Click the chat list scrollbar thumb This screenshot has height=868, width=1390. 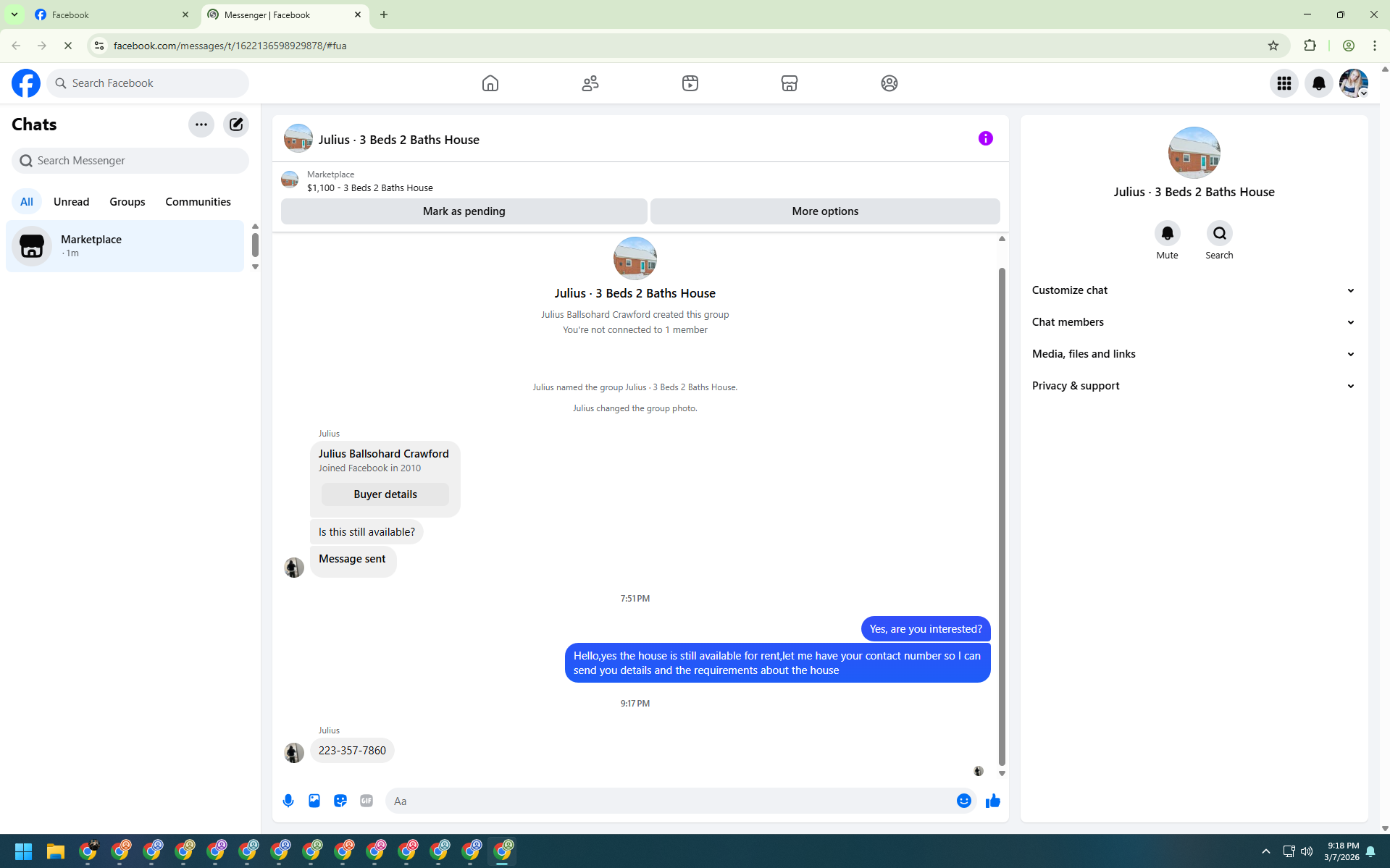[x=255, y=245]
